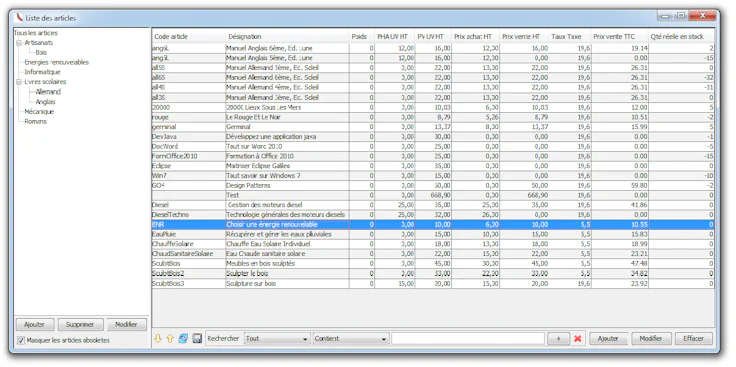Select row Sculpter le bois

pos(433,274)
